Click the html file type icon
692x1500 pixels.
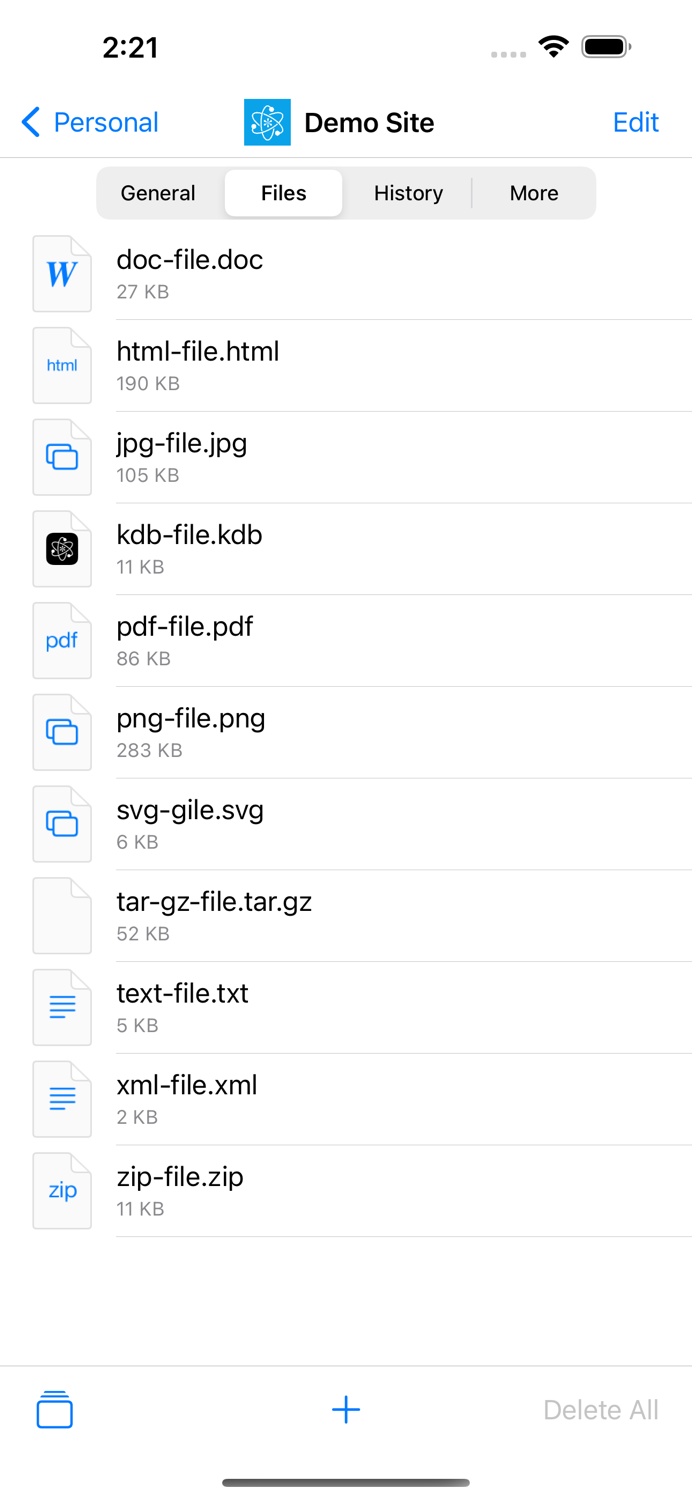(62, 365)
